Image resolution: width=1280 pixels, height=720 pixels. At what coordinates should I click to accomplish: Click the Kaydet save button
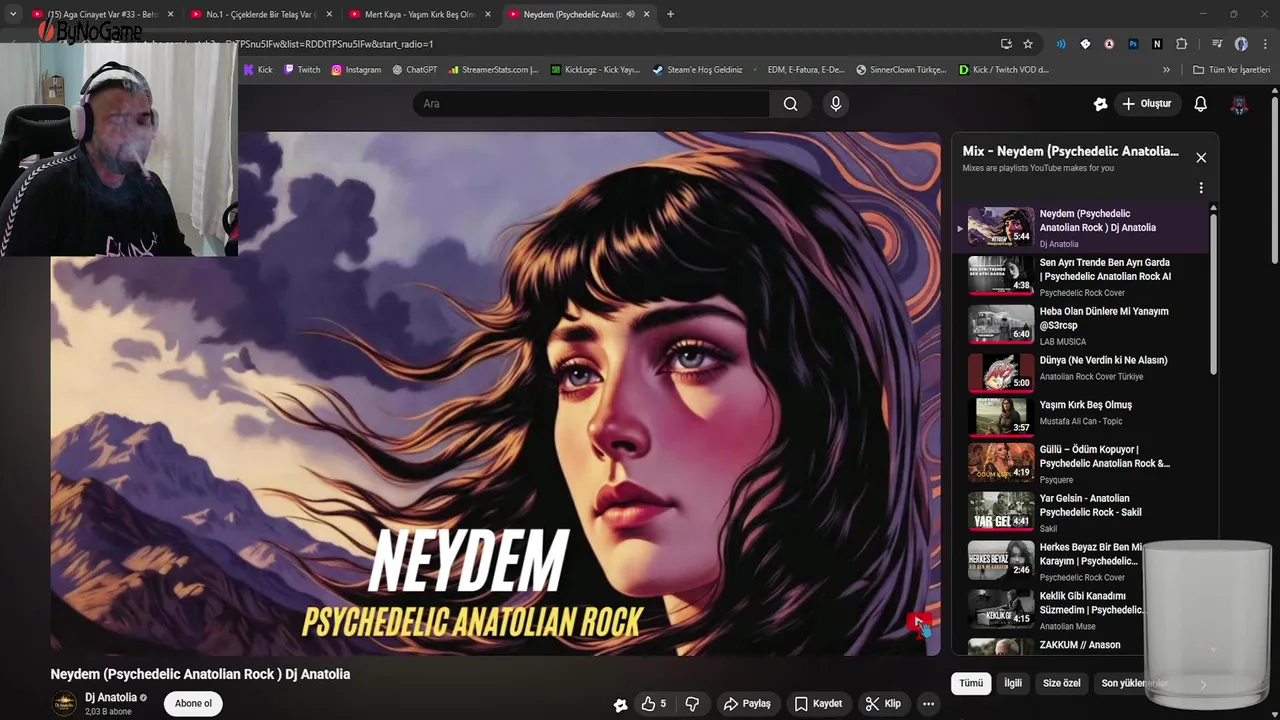click(x=818, y=704)
